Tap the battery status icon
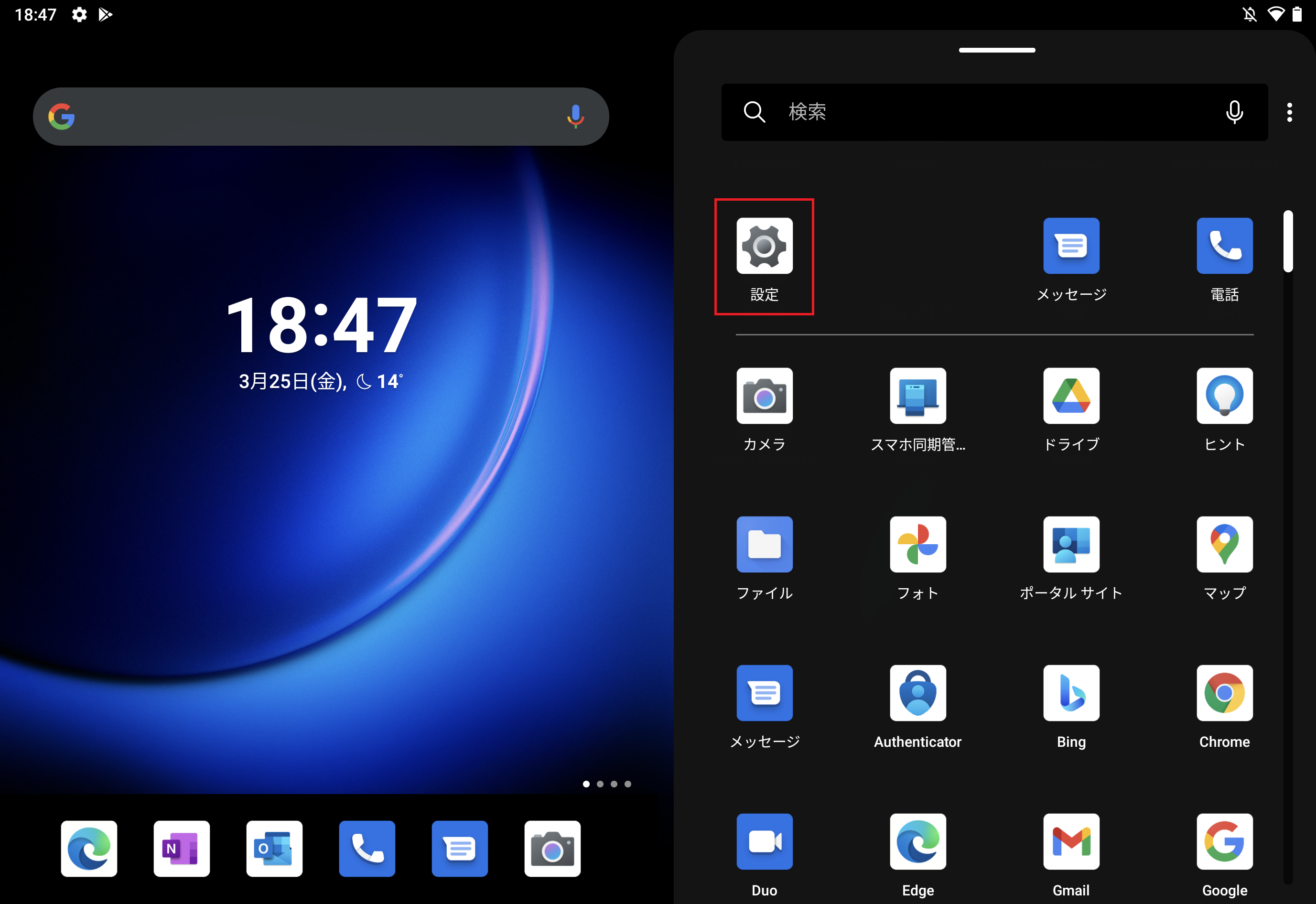 click(x=1297, y=14)
